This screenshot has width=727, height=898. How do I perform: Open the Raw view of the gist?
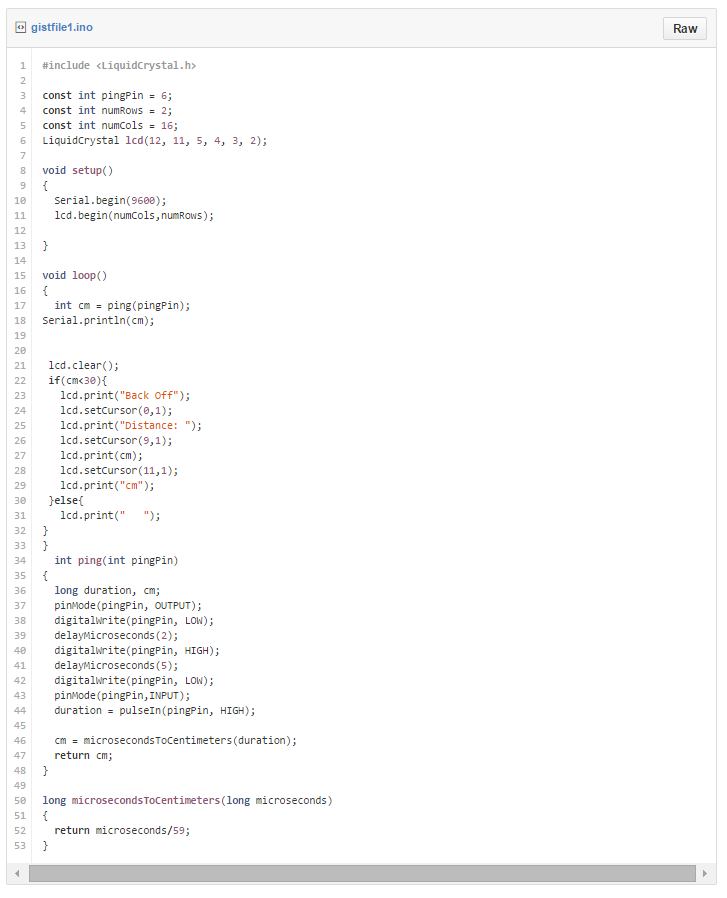[685, 29]
